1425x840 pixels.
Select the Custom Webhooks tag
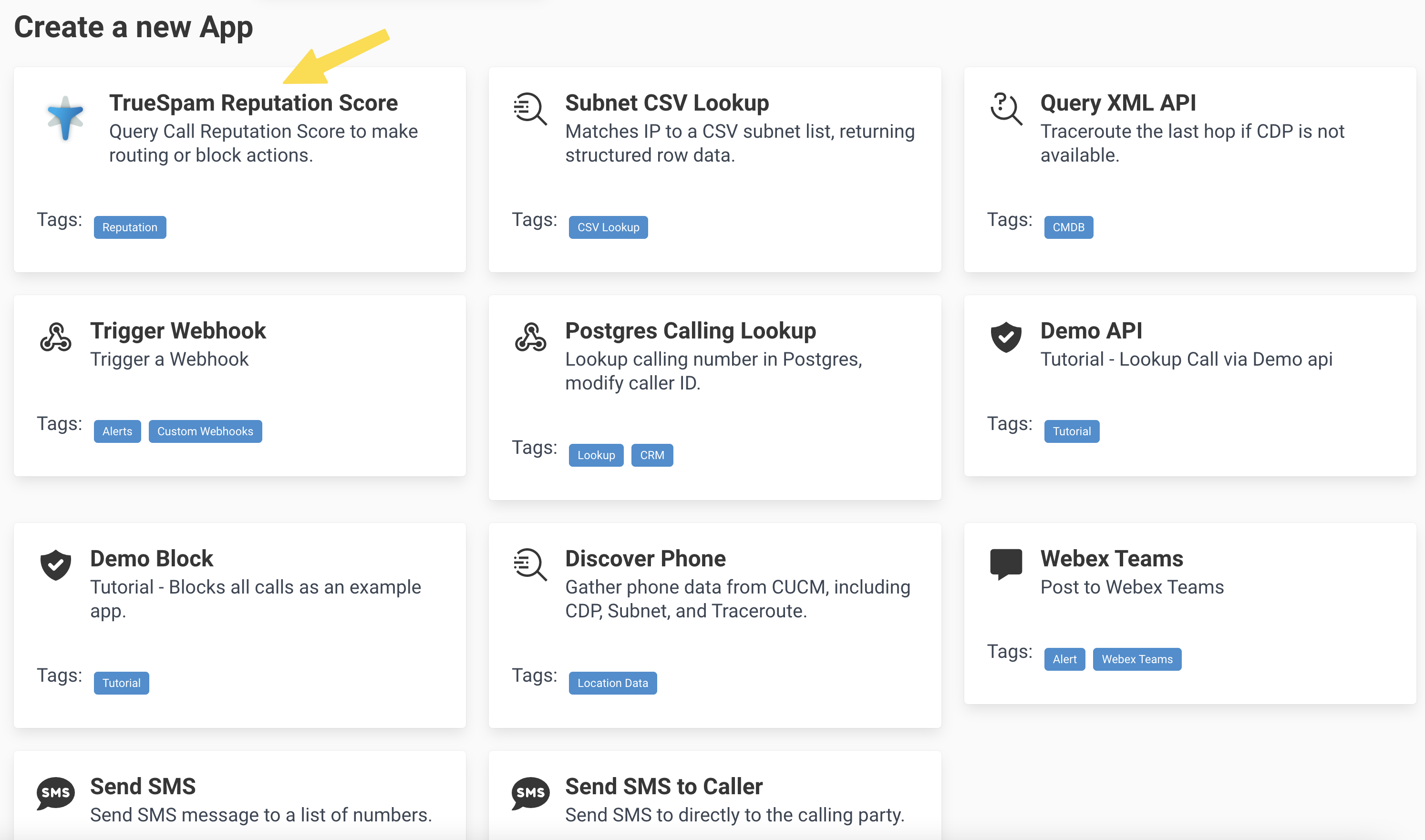[x=205, y=431]
